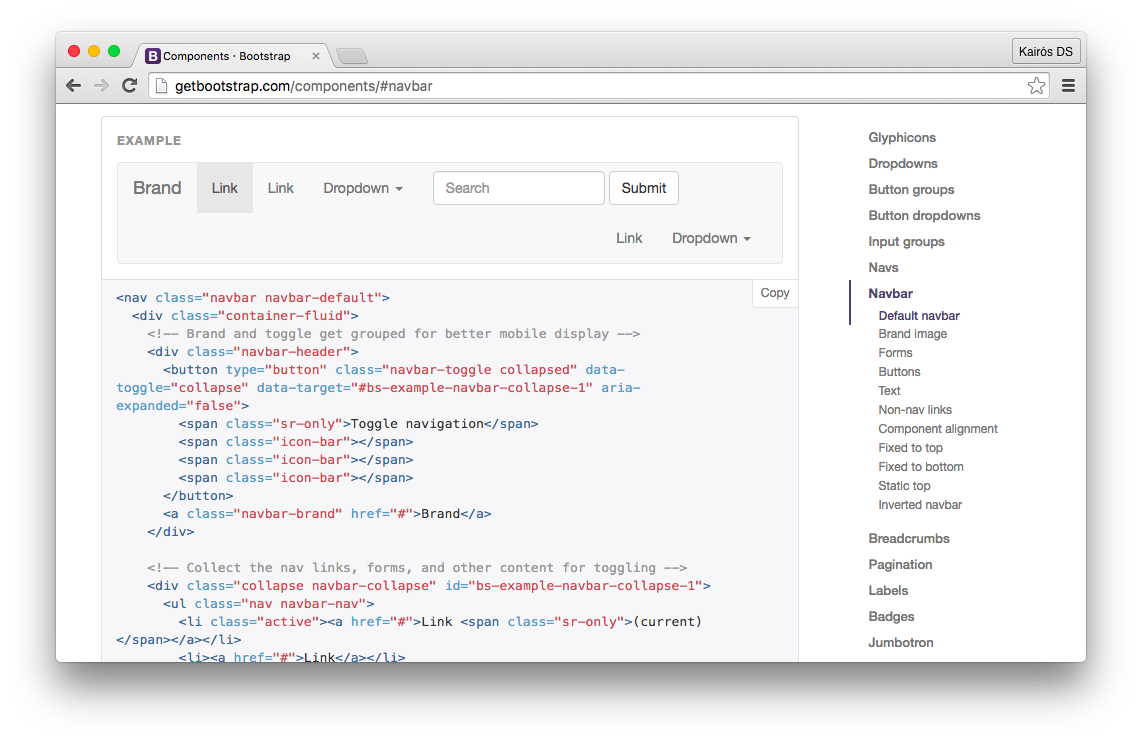Open Badges section link
The height and width of the screenshot is (742, 1142).
tap(891, 617)
